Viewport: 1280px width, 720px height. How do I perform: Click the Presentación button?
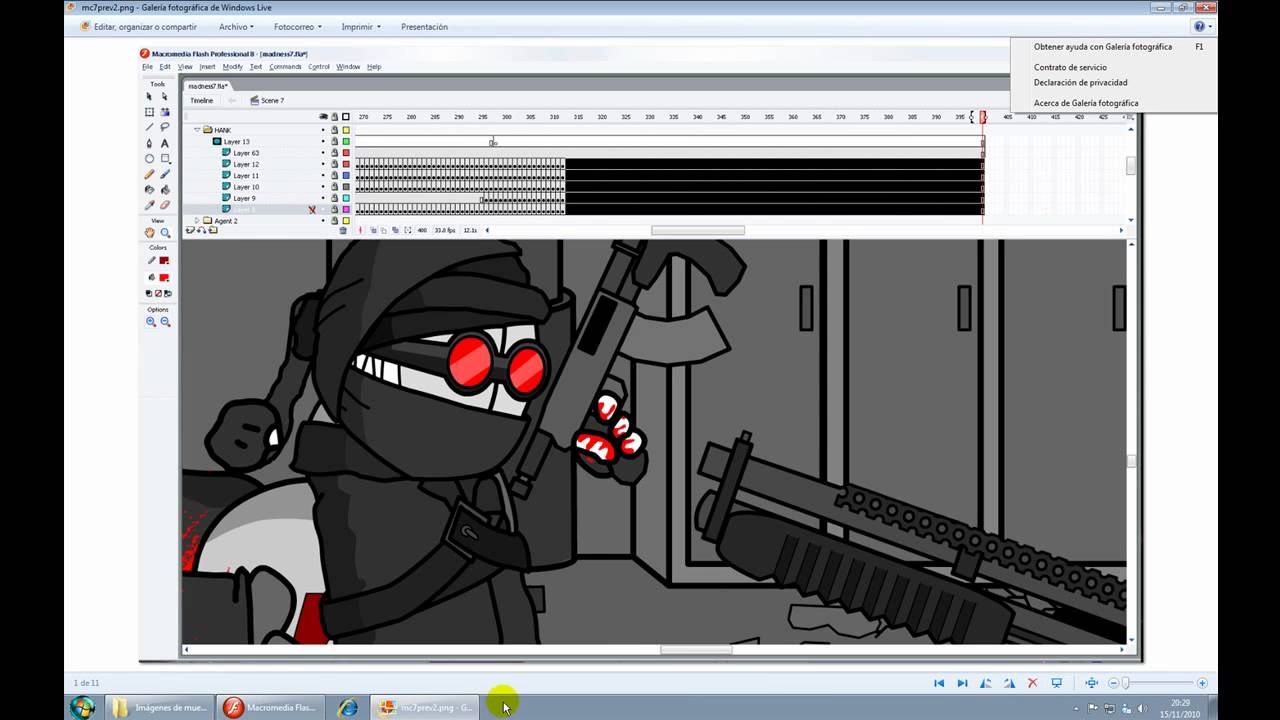tap(424, 27)
